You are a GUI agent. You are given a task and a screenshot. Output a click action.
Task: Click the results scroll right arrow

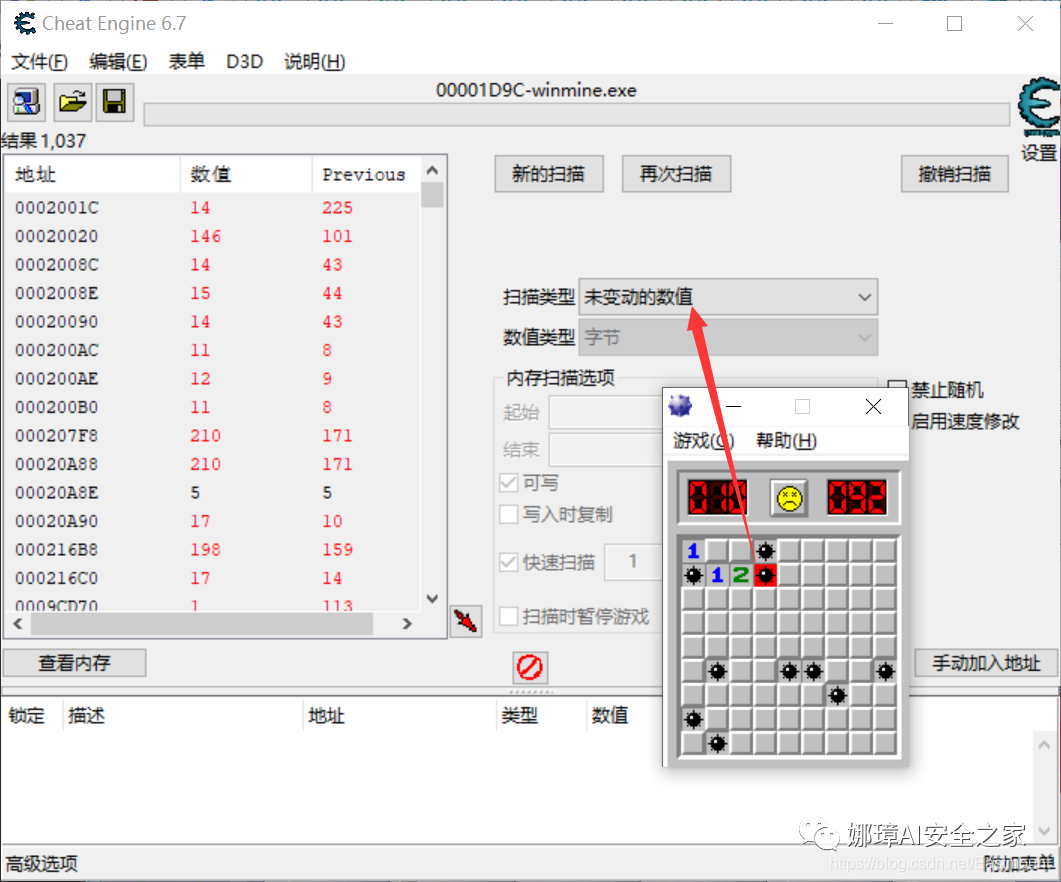click(x=407, y=623)
